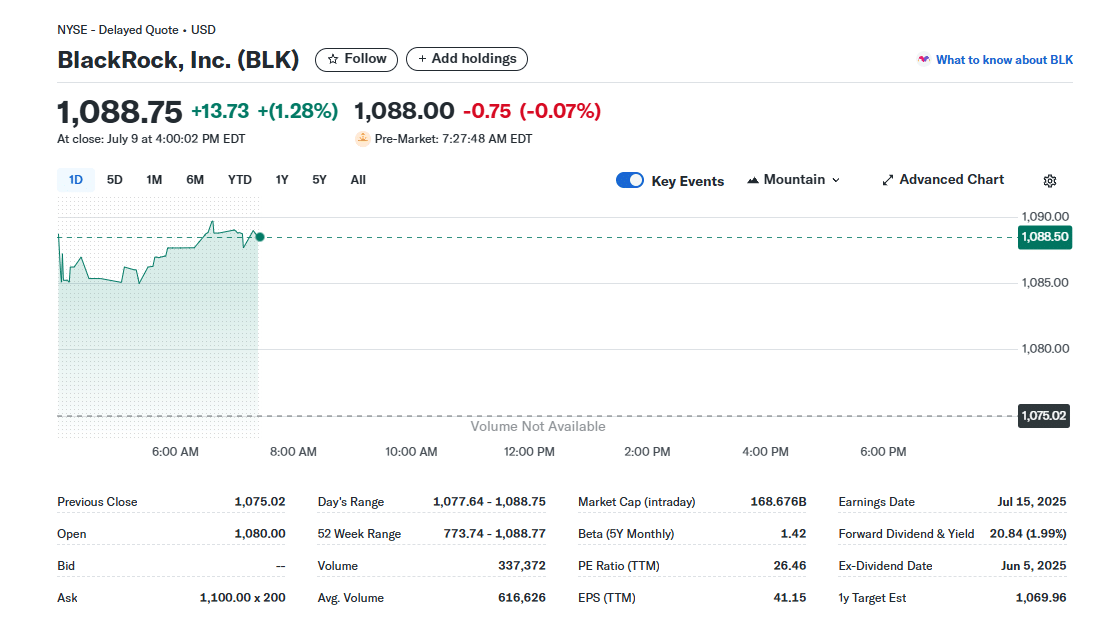Screen dimensions: 1095x621
Task: Click the Ex-Dividend Date Jun 5, 2025
Action: (1034, 566)
